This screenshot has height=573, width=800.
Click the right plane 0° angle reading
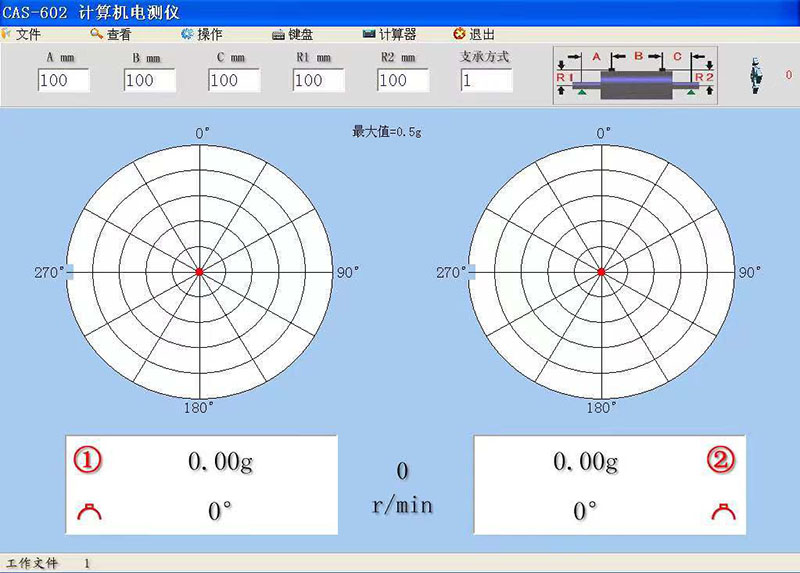click(x=585, y=511)
